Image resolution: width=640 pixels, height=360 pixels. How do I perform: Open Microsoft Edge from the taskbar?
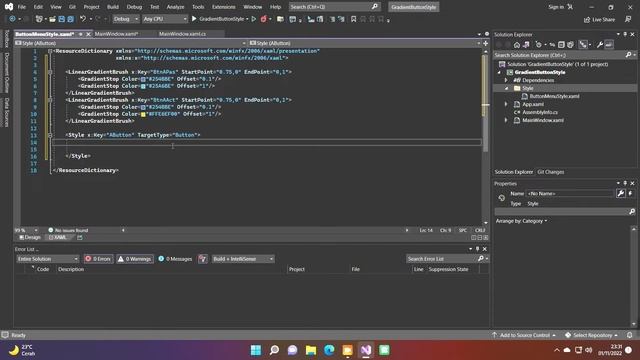coord(329,350)
